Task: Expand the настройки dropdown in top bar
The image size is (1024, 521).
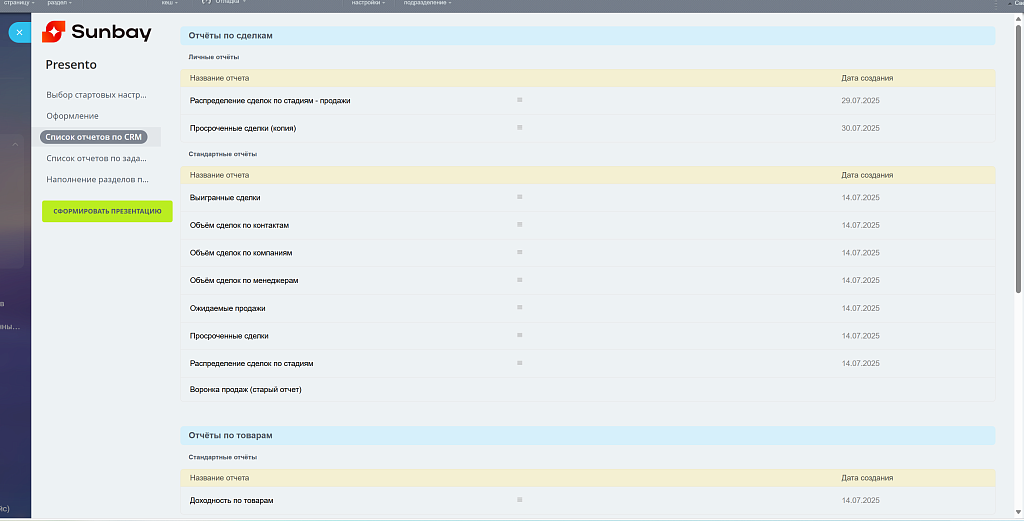Action: coord(367,3)
